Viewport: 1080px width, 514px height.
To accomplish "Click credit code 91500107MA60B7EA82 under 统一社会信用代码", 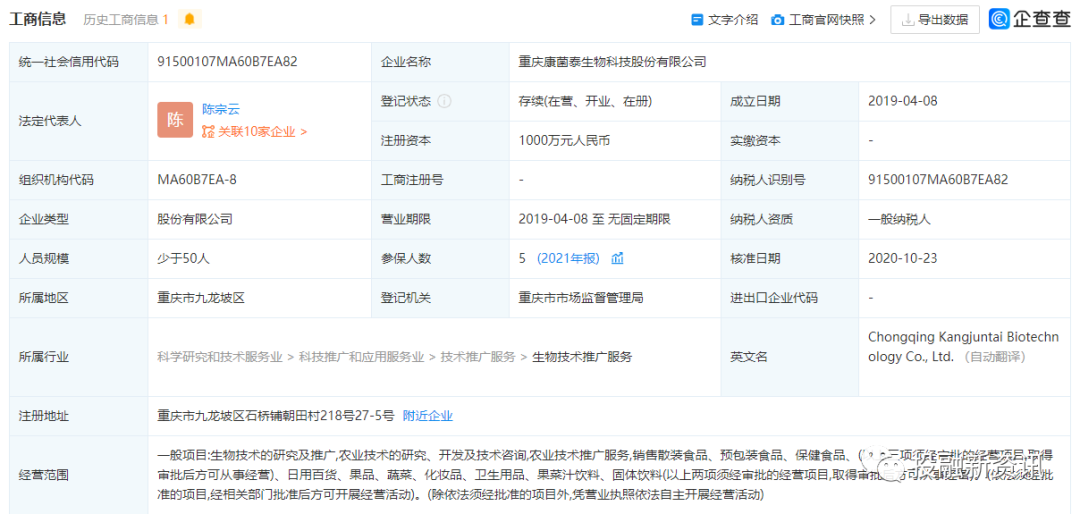I will [x=227, y=61].
